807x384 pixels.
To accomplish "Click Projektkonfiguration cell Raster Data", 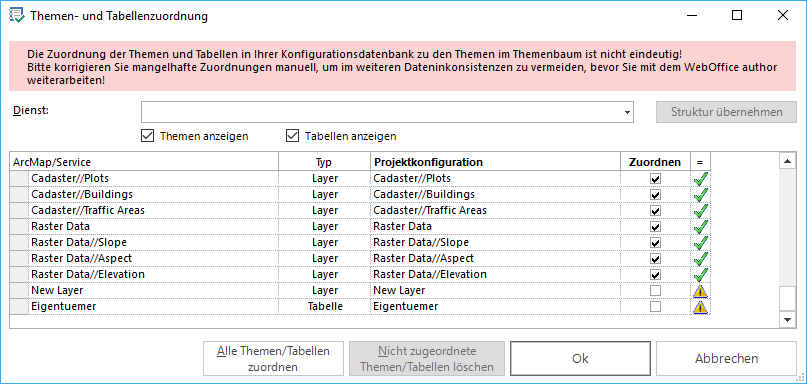I will tap(495, 226).
